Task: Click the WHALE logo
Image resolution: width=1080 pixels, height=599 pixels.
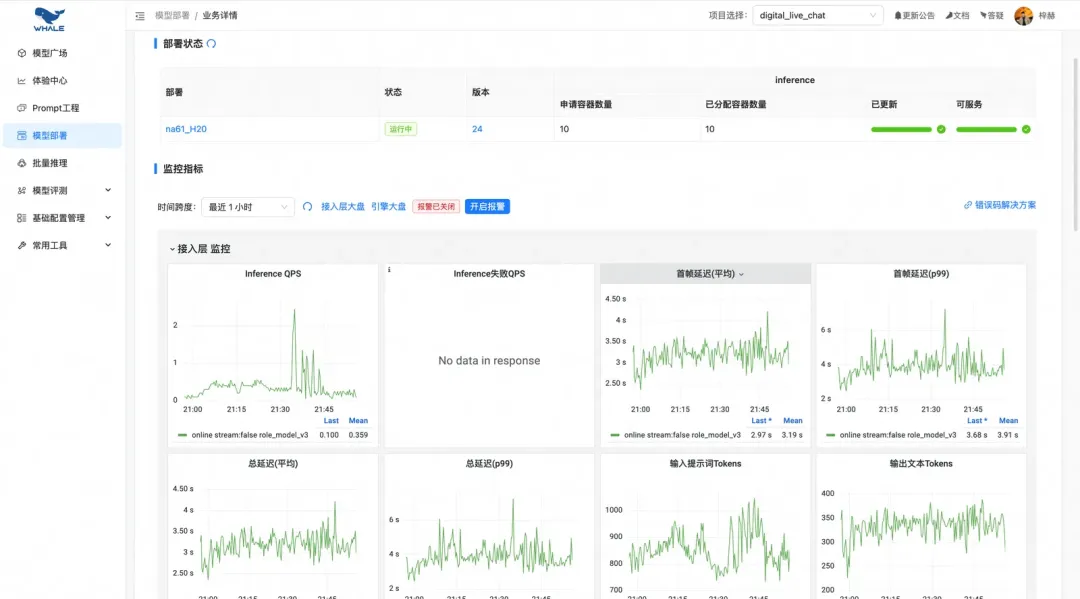Action: pos(49,19)
